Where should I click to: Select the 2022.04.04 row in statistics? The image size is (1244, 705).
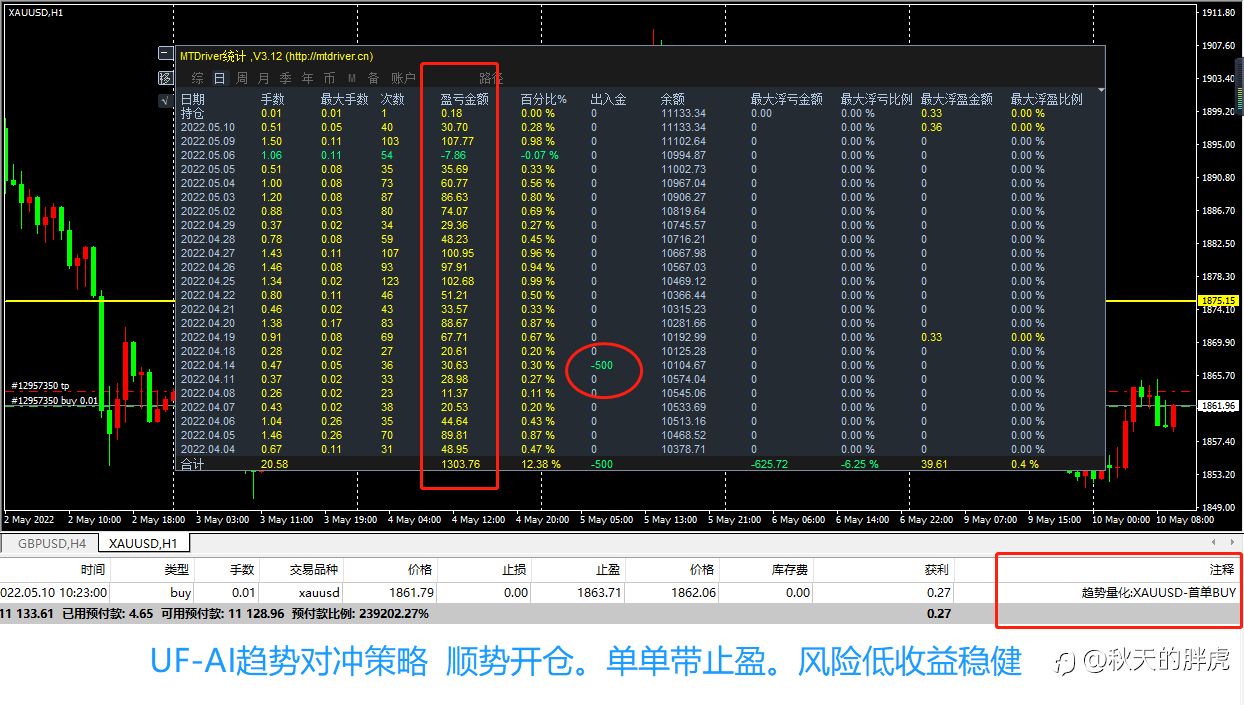[x=640, y=449]
